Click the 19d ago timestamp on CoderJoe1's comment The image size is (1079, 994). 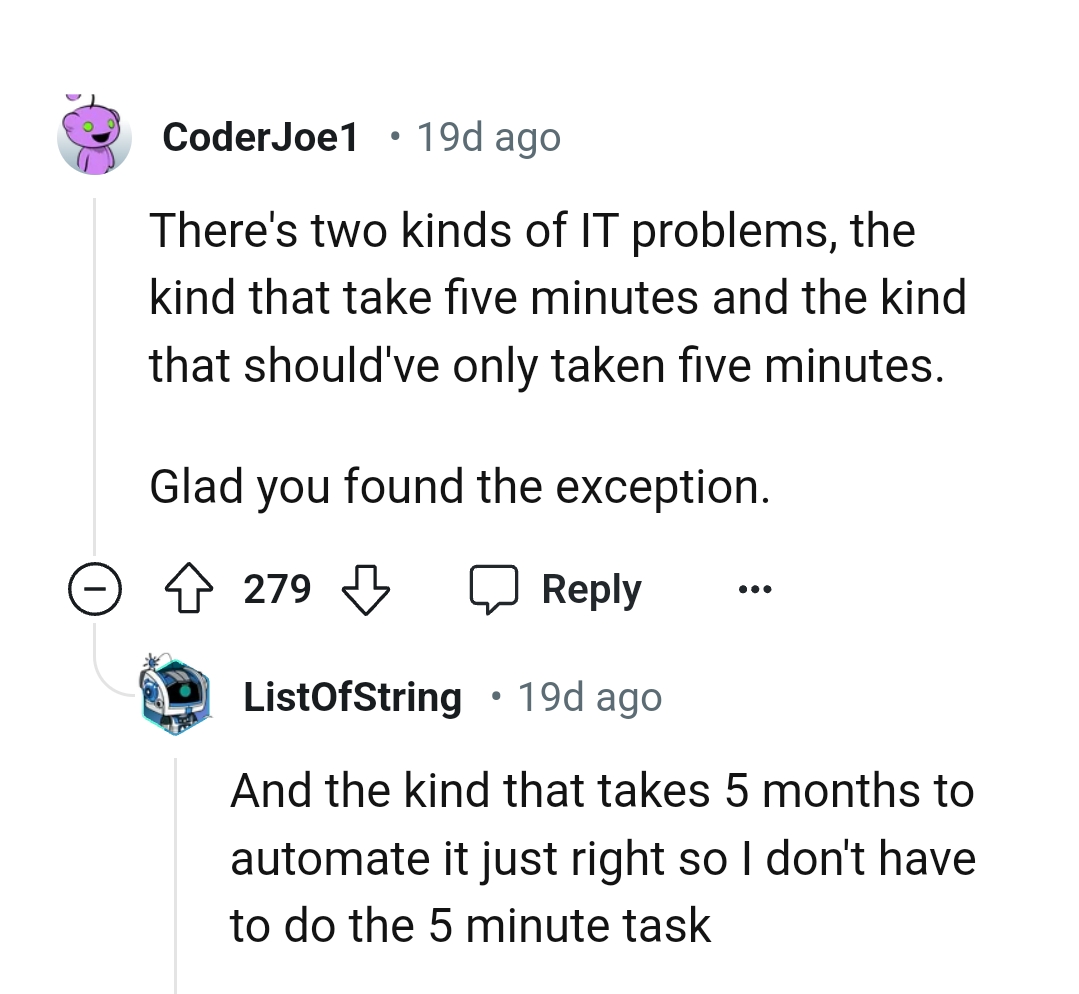[488, 137]
